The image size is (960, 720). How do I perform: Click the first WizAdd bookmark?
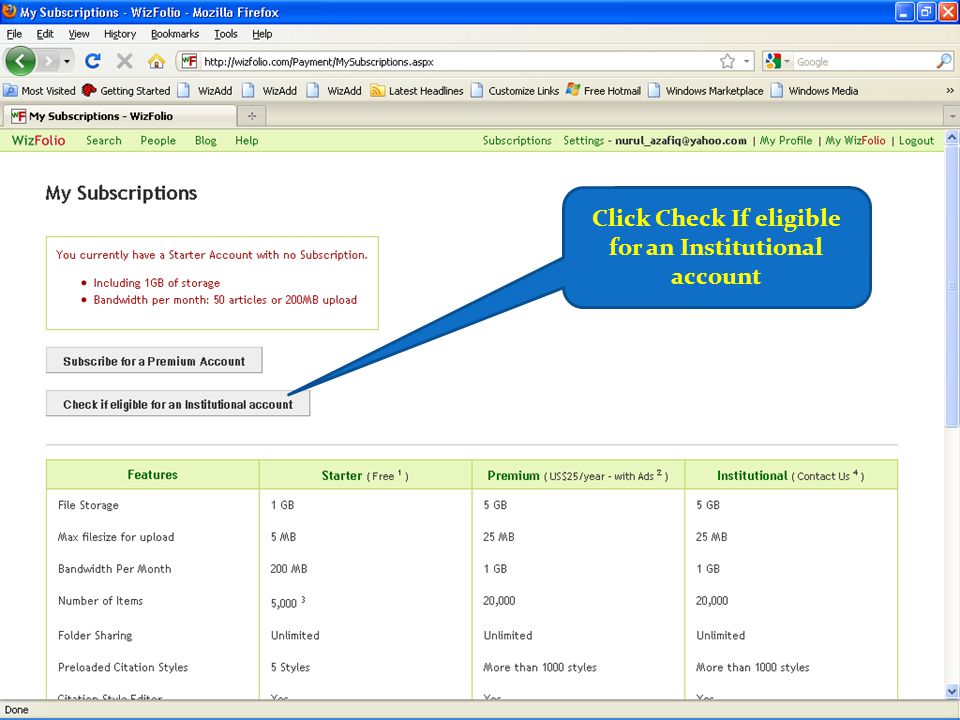coord(205,91)
